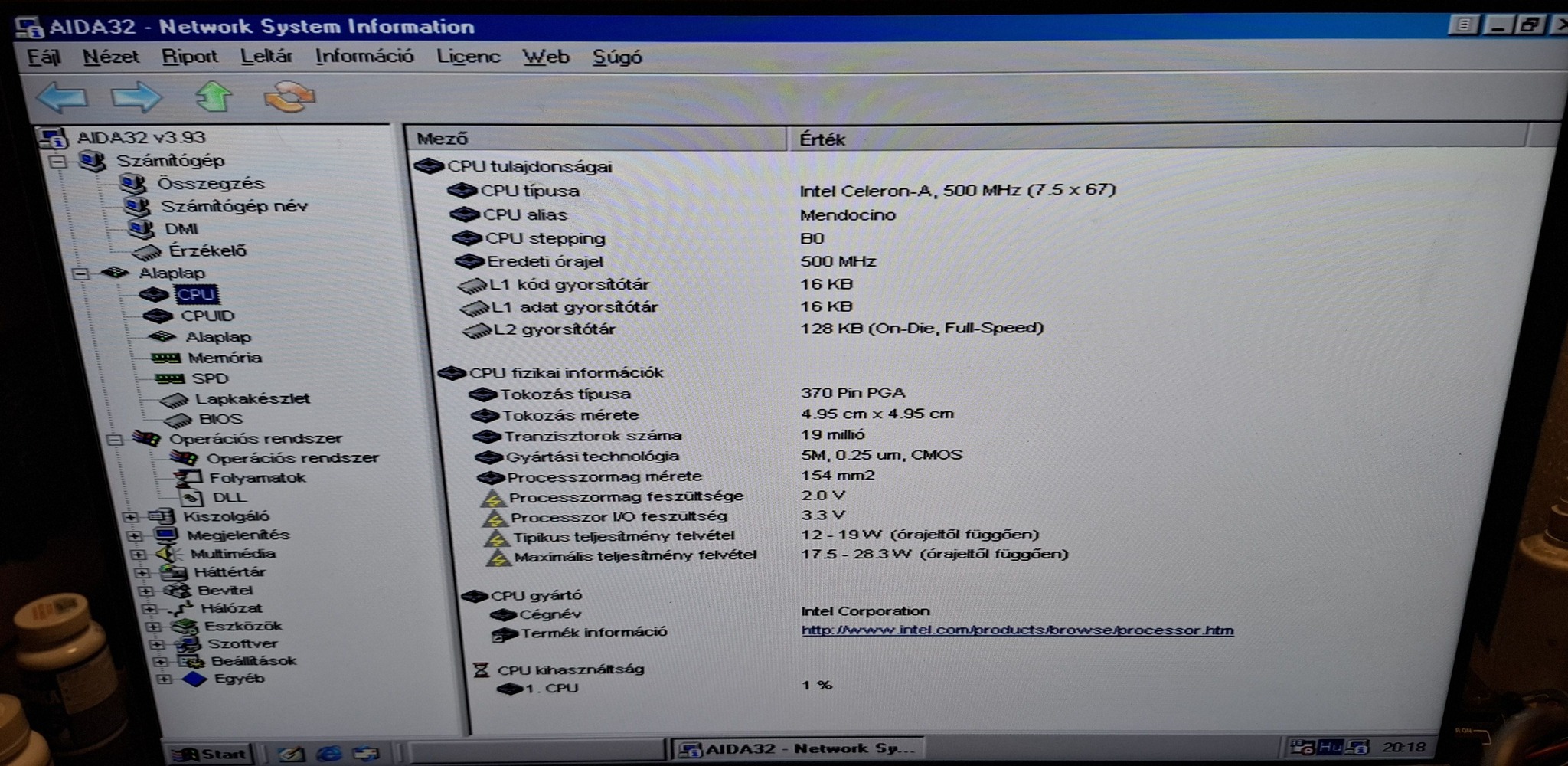1568x766 pixels.
Task: Click the "Mendocino" CPU alias value
Action: coord(848,215)
